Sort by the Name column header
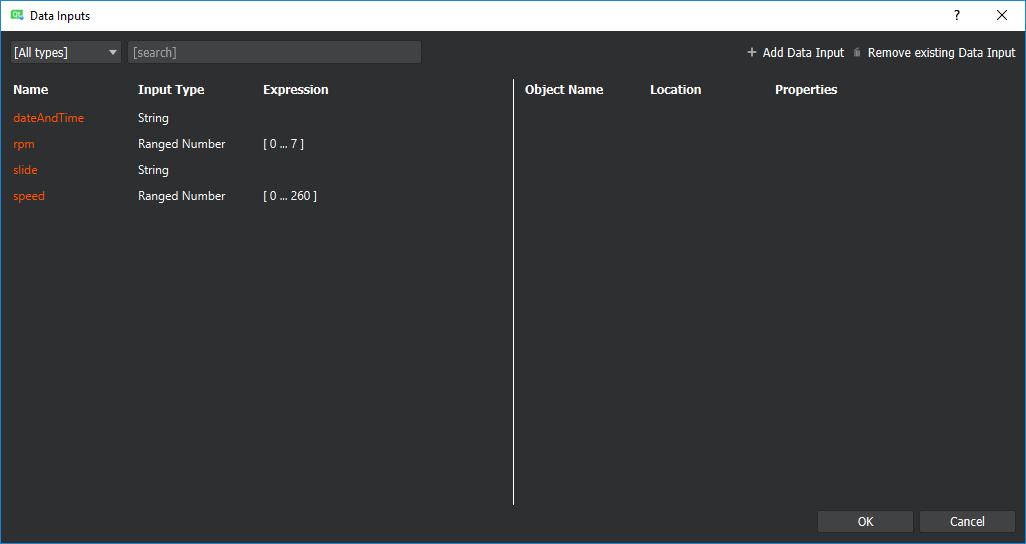Screen dimensions: 1026x544 pos(30,90)
